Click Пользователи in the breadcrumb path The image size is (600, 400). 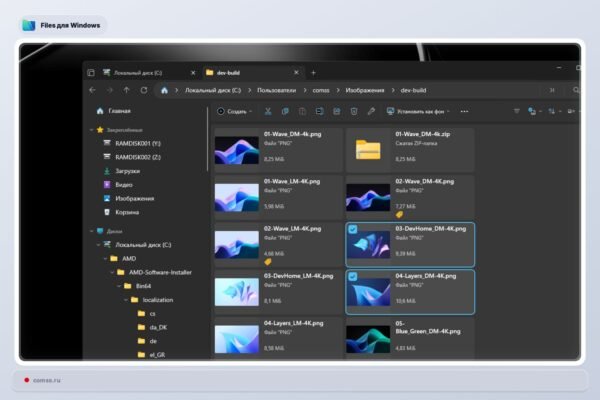[277, 90]
